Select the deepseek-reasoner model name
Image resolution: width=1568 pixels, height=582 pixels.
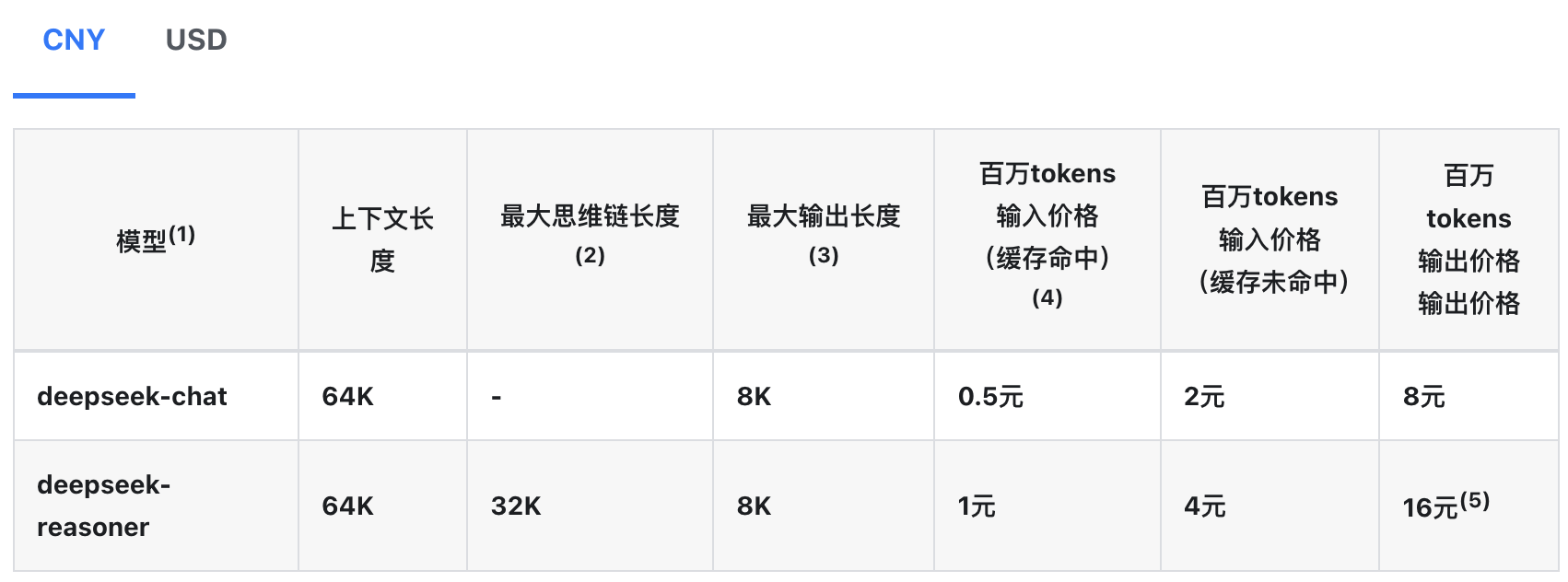click(103, 506)
